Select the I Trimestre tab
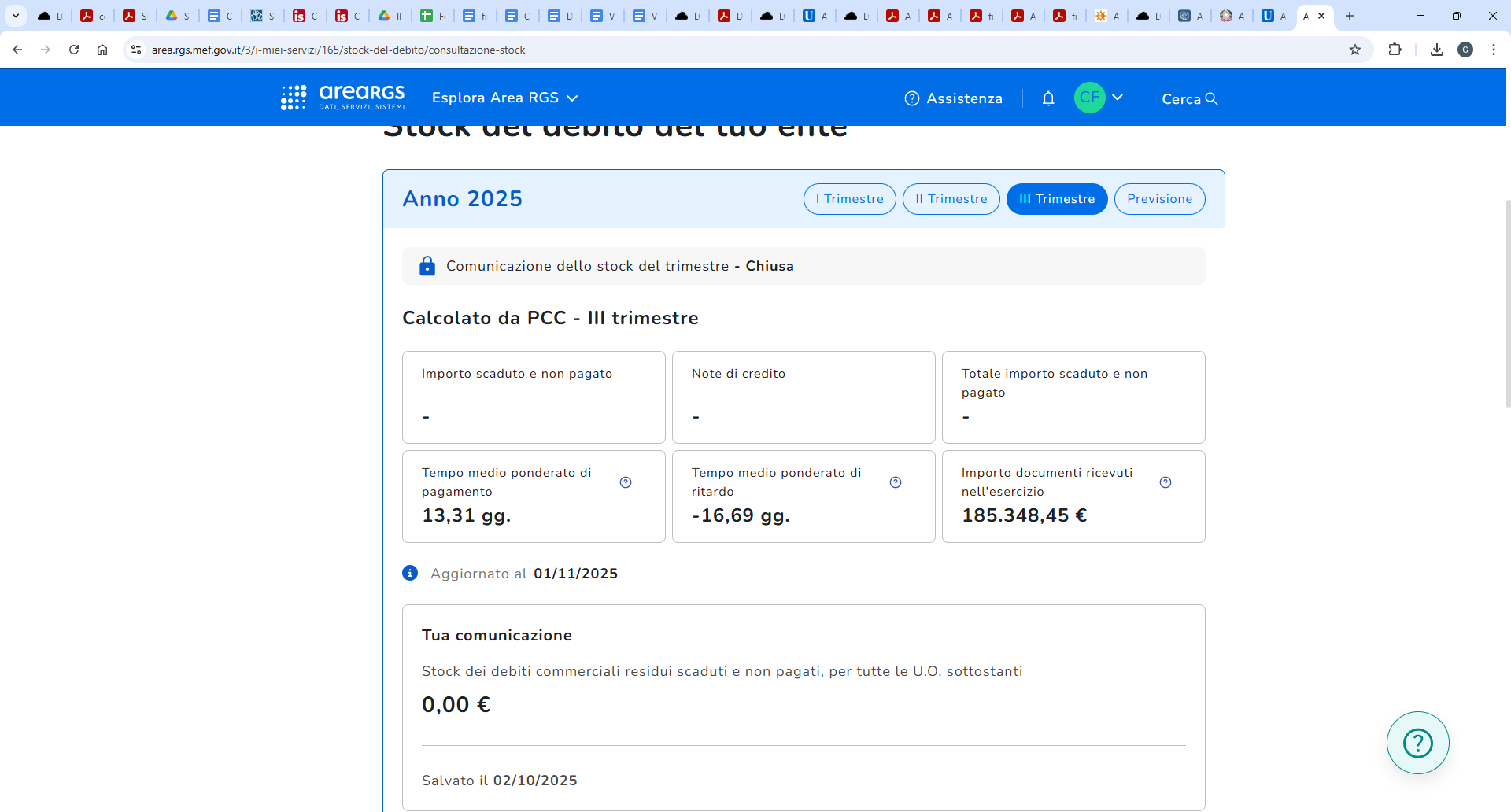This screenshot has width=1511, height=812. [849, 199]
